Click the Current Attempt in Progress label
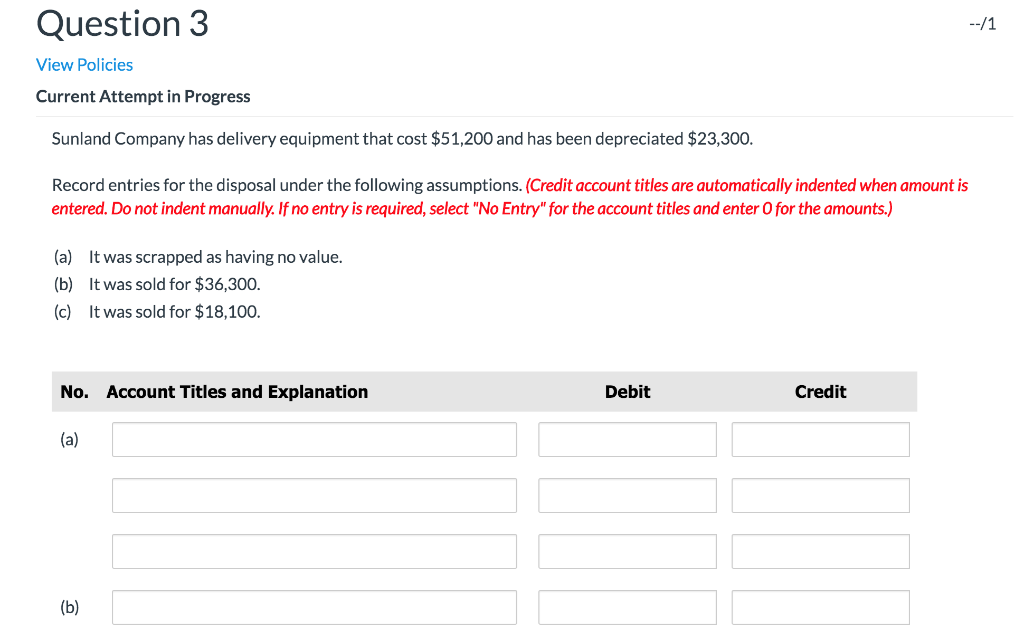Image resolution: width=1024 pixels, height=629 pixels. [143, 96]
